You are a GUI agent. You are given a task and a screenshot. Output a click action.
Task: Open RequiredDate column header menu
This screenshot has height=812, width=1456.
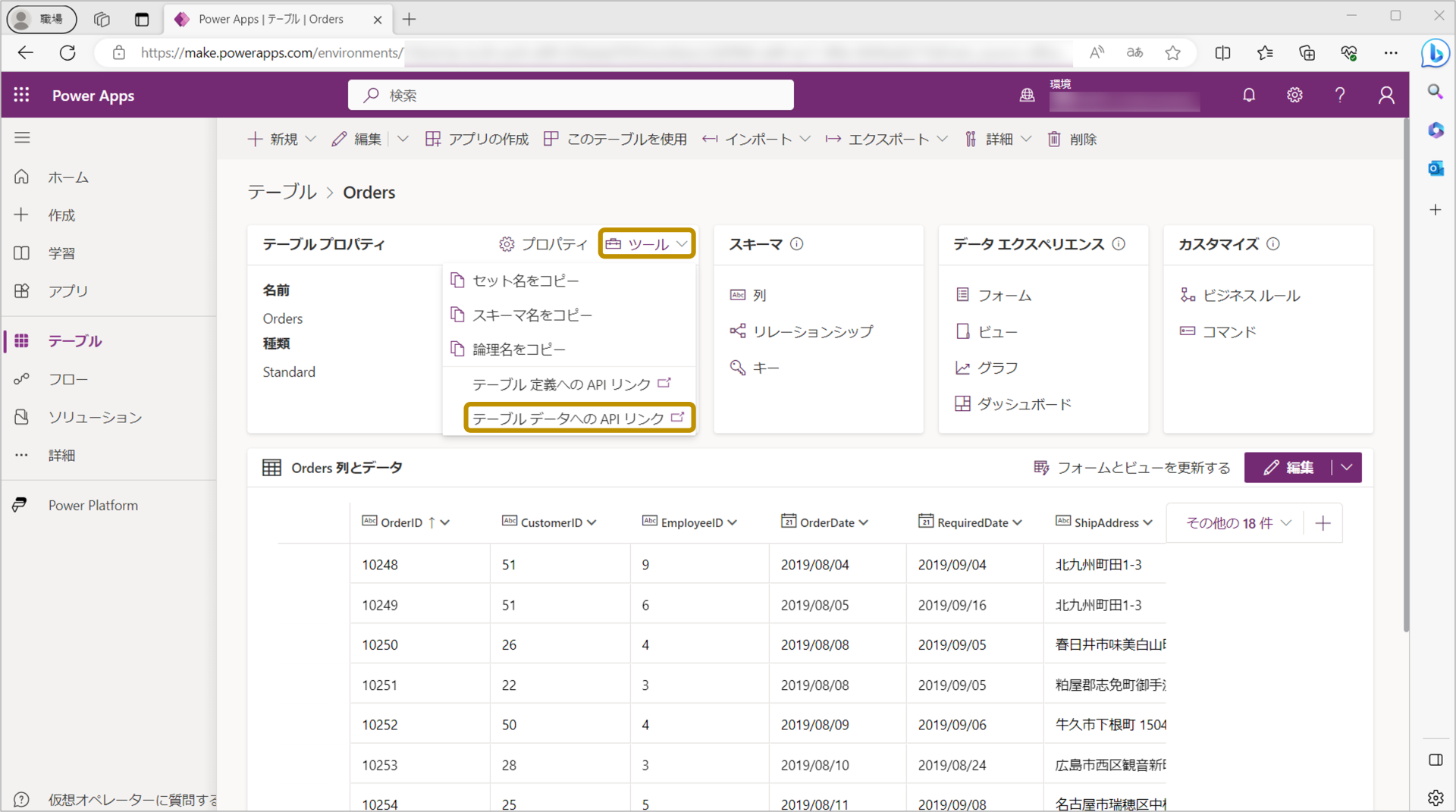971,522
